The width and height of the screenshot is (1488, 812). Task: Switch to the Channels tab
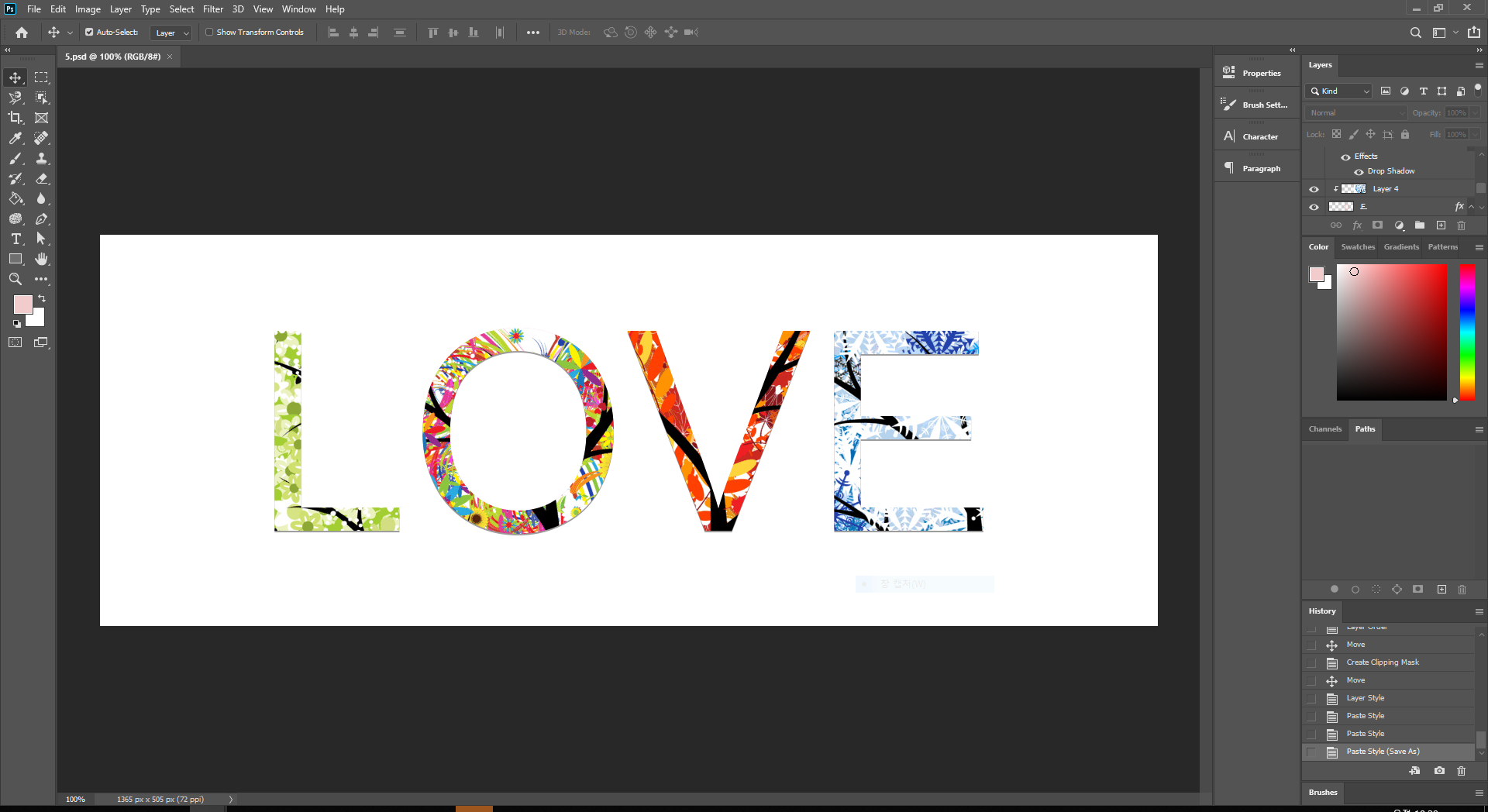click(1324, 429)
